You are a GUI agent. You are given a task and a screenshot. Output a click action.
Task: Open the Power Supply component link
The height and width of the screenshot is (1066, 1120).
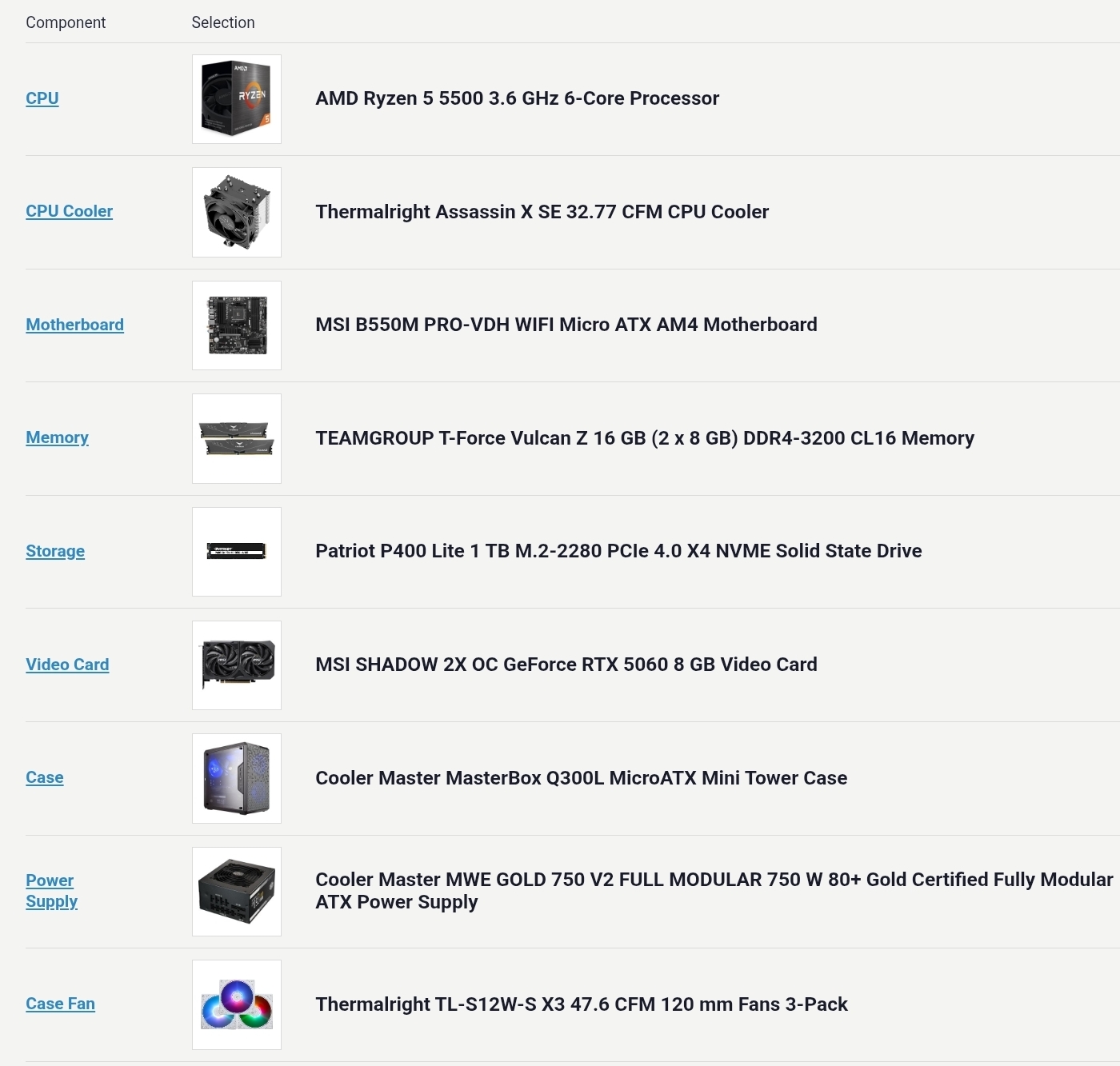point(52,891)
